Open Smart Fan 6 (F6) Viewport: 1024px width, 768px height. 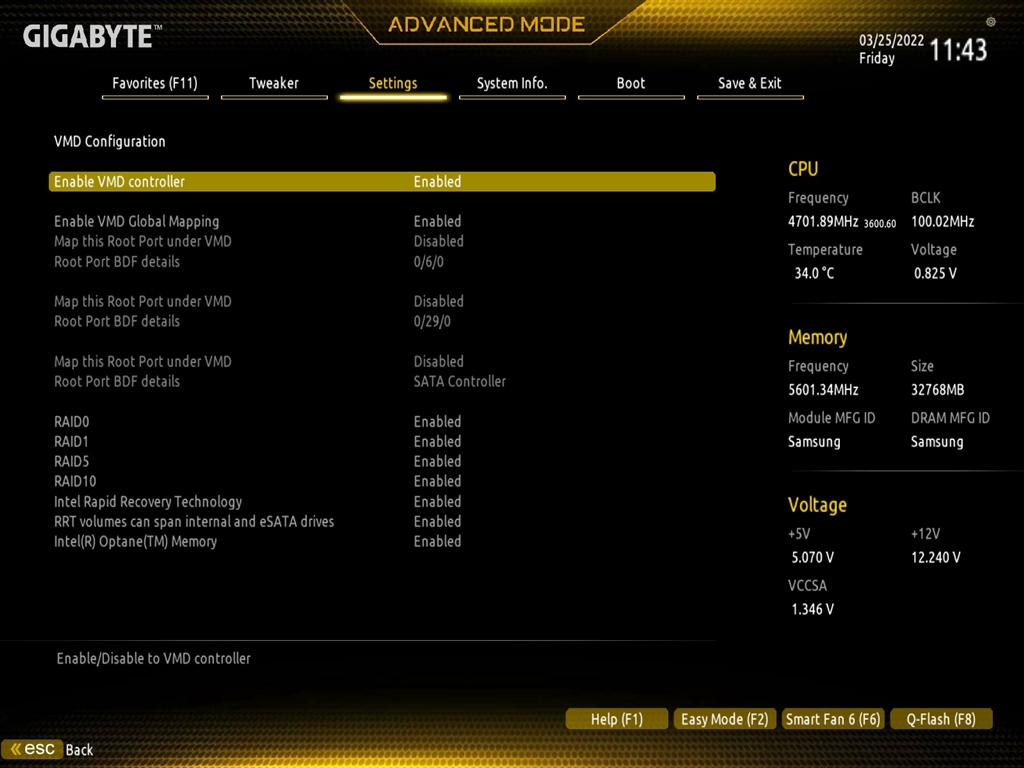click(833, 719)
